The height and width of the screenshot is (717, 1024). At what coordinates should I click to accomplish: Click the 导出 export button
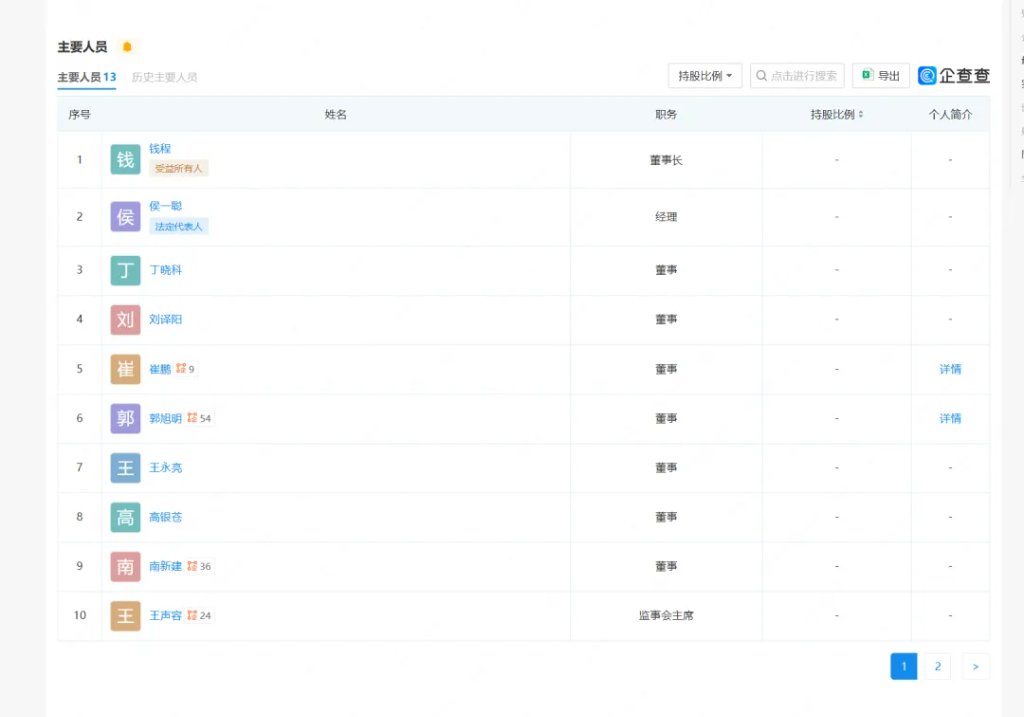pos(880,76)
